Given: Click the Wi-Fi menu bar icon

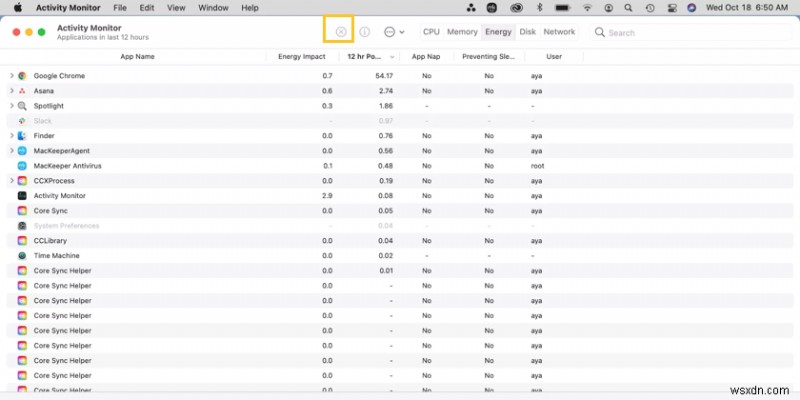Looking at the screenshot, I should pos(588,8).
